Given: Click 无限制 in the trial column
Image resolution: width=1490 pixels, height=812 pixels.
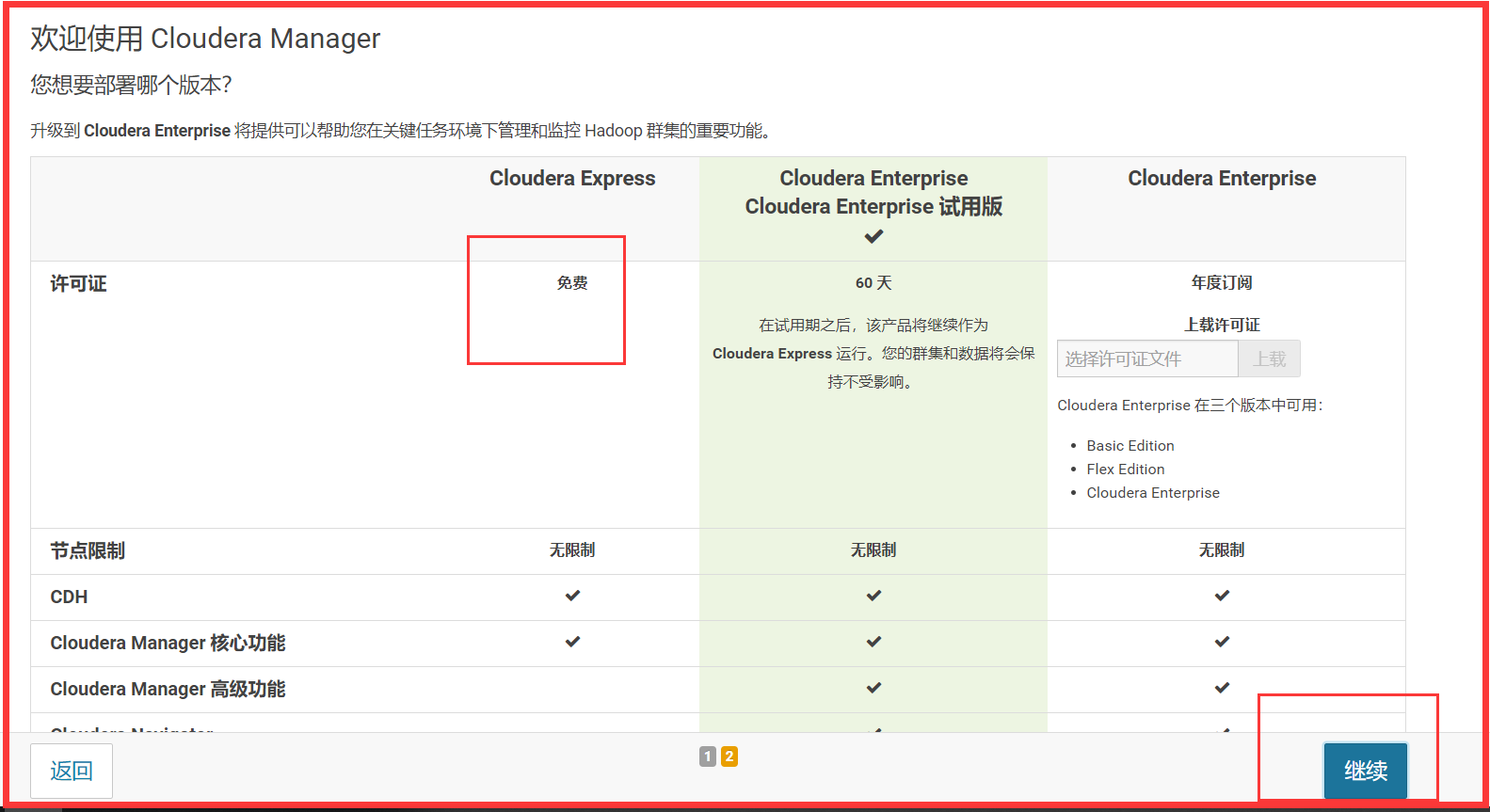Looking at the screenshot, I should [x=873, y=549].
